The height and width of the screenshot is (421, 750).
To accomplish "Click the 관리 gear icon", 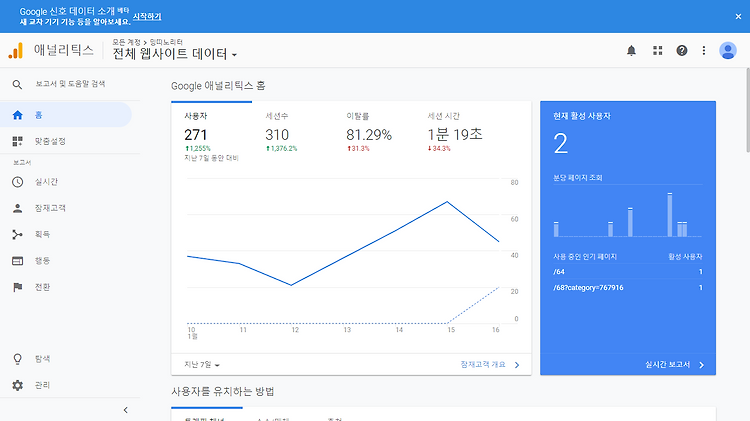I will pos(18,385).
